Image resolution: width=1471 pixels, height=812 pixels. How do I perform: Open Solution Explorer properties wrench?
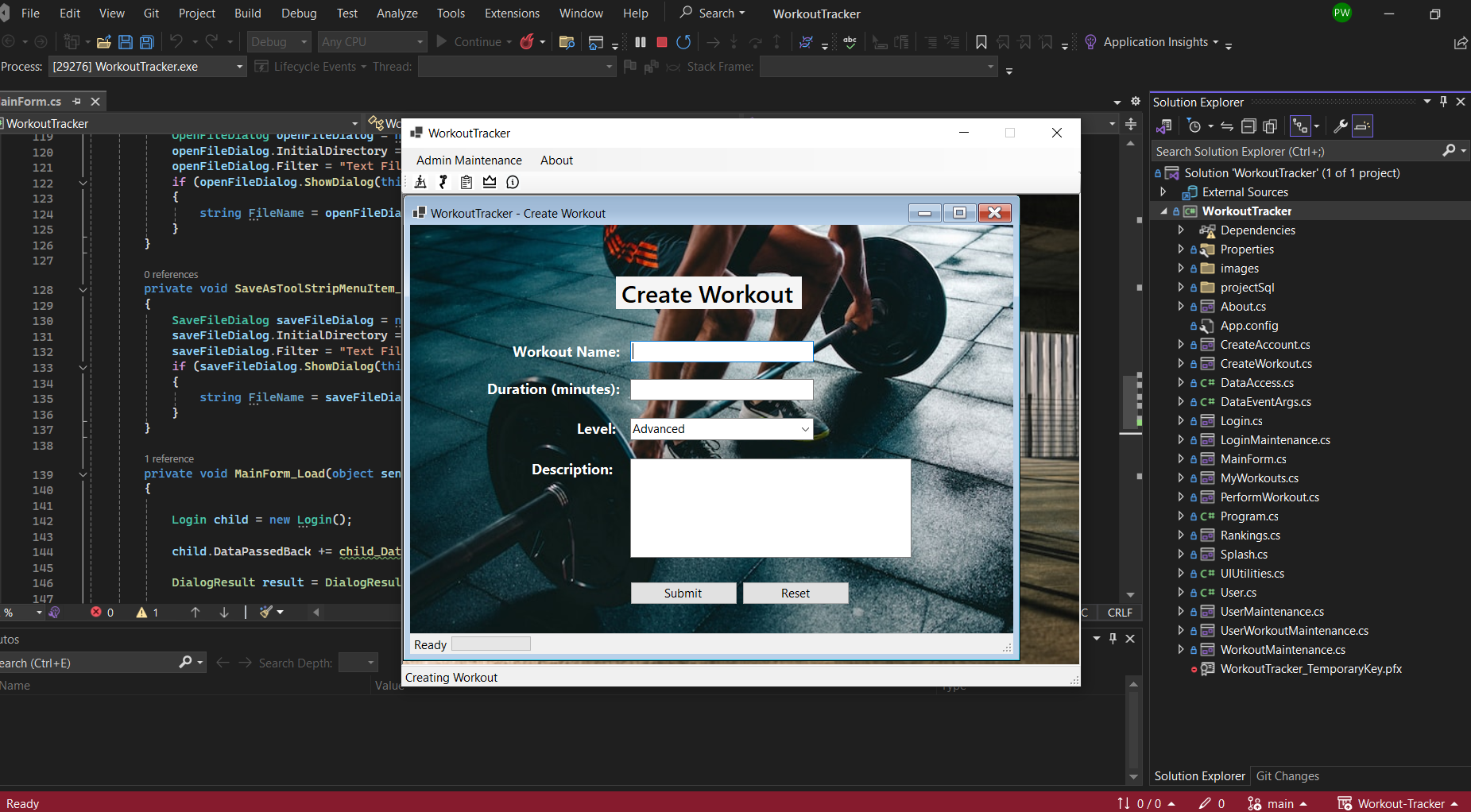(x=1340, y=126)
